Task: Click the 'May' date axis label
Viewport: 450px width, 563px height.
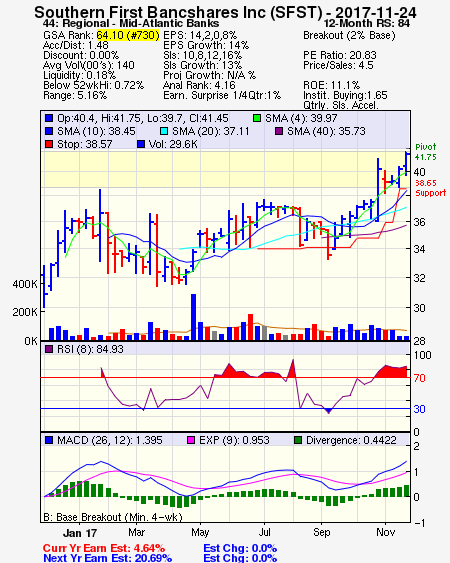Action: coord(200,532)
